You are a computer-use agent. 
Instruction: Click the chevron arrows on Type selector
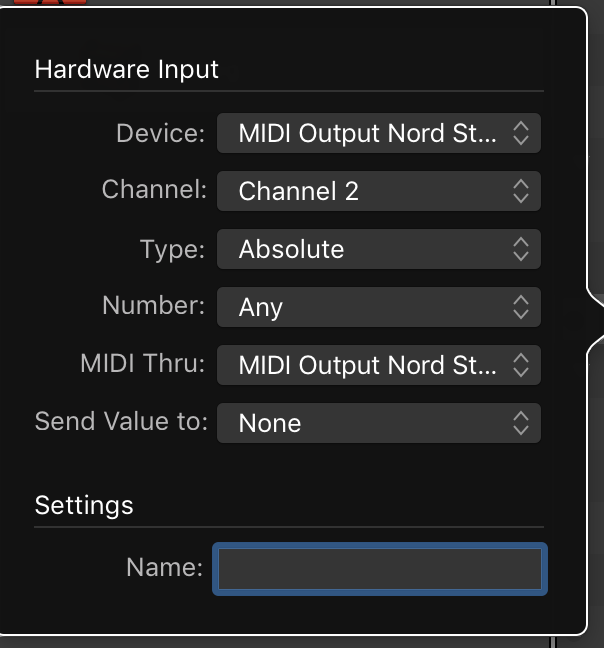(520, 249)
